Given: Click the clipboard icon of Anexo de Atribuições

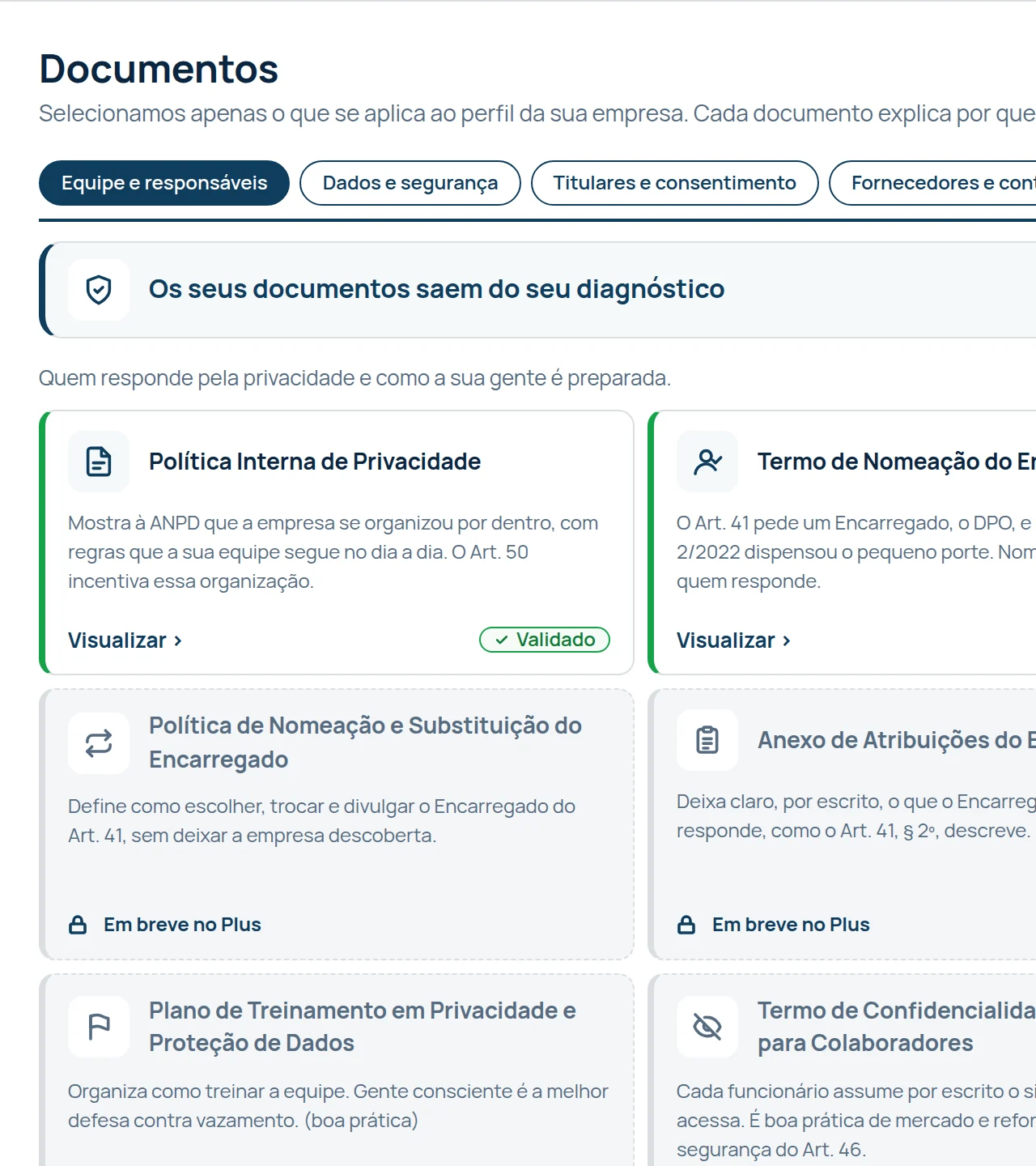Looking at the screenshot, I should coord(707,740).
